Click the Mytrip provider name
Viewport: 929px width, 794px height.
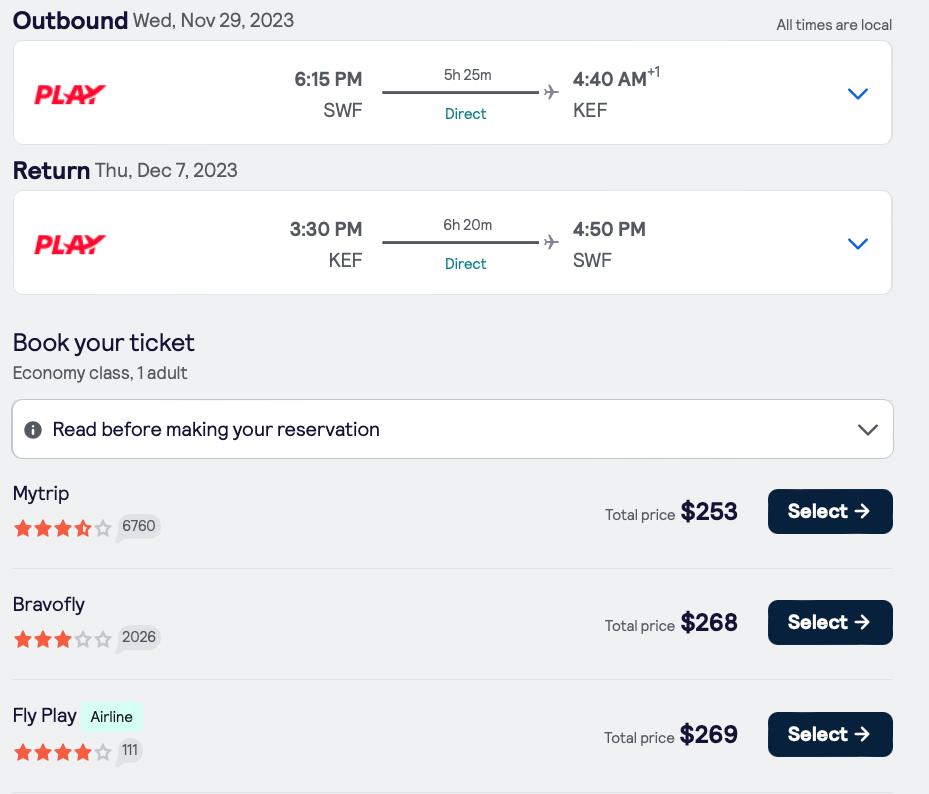(41, 493)
